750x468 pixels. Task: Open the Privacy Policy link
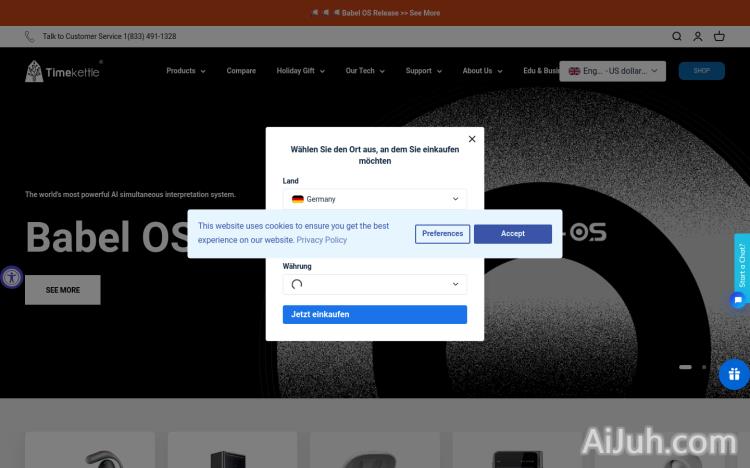pyautogui.click(x=322, y=240)
